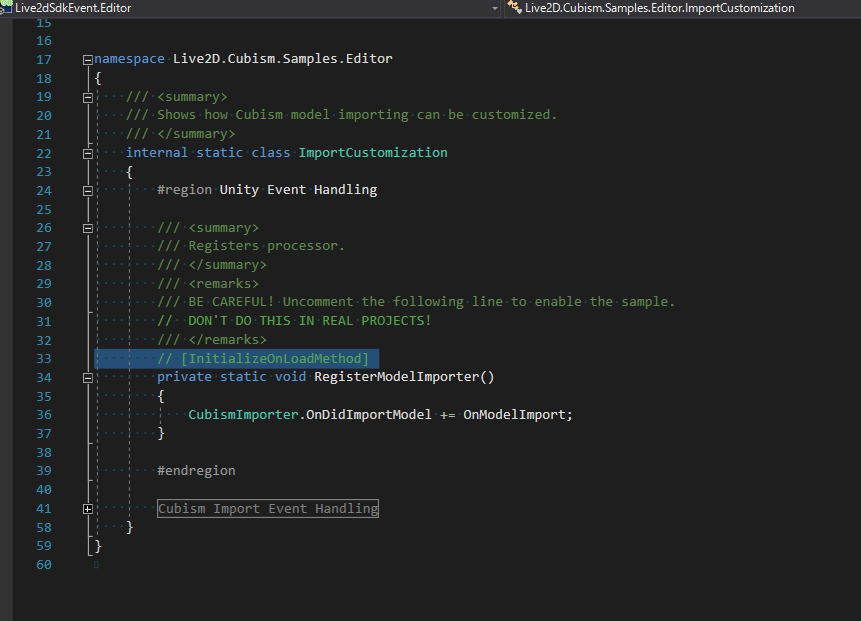Collapse the summary comment on line 19
This screenshot has width=861, height=621.
point(88,98)
